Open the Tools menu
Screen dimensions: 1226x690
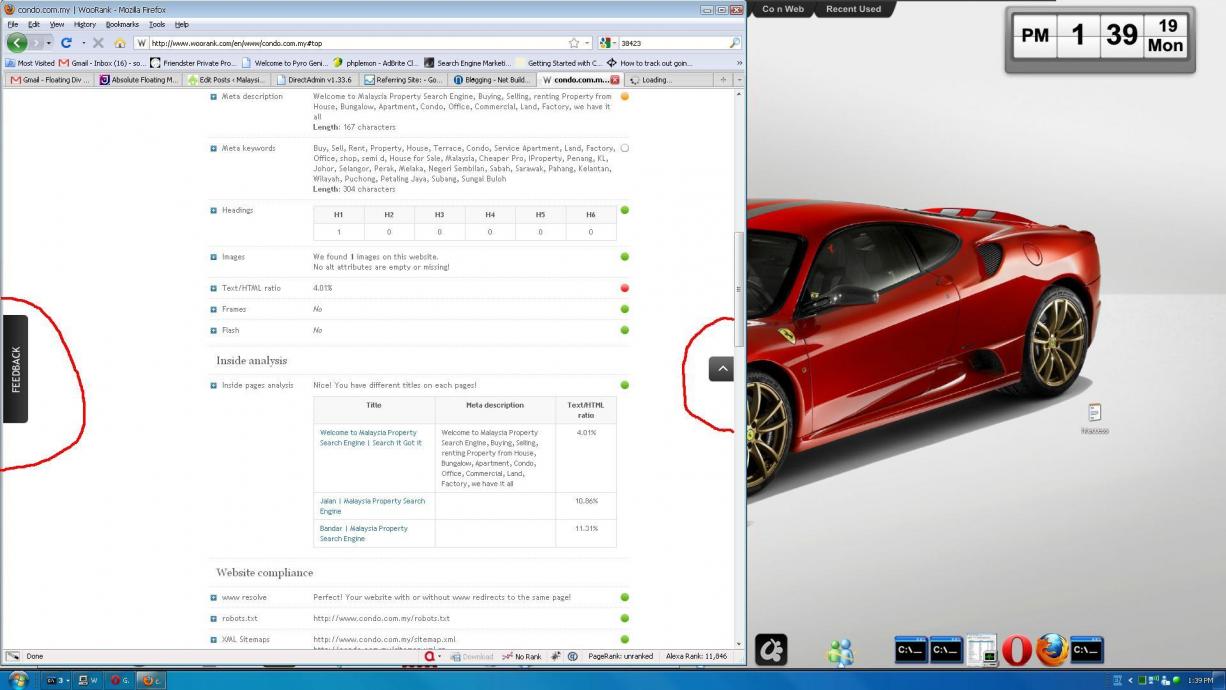(x=157, y=24)
